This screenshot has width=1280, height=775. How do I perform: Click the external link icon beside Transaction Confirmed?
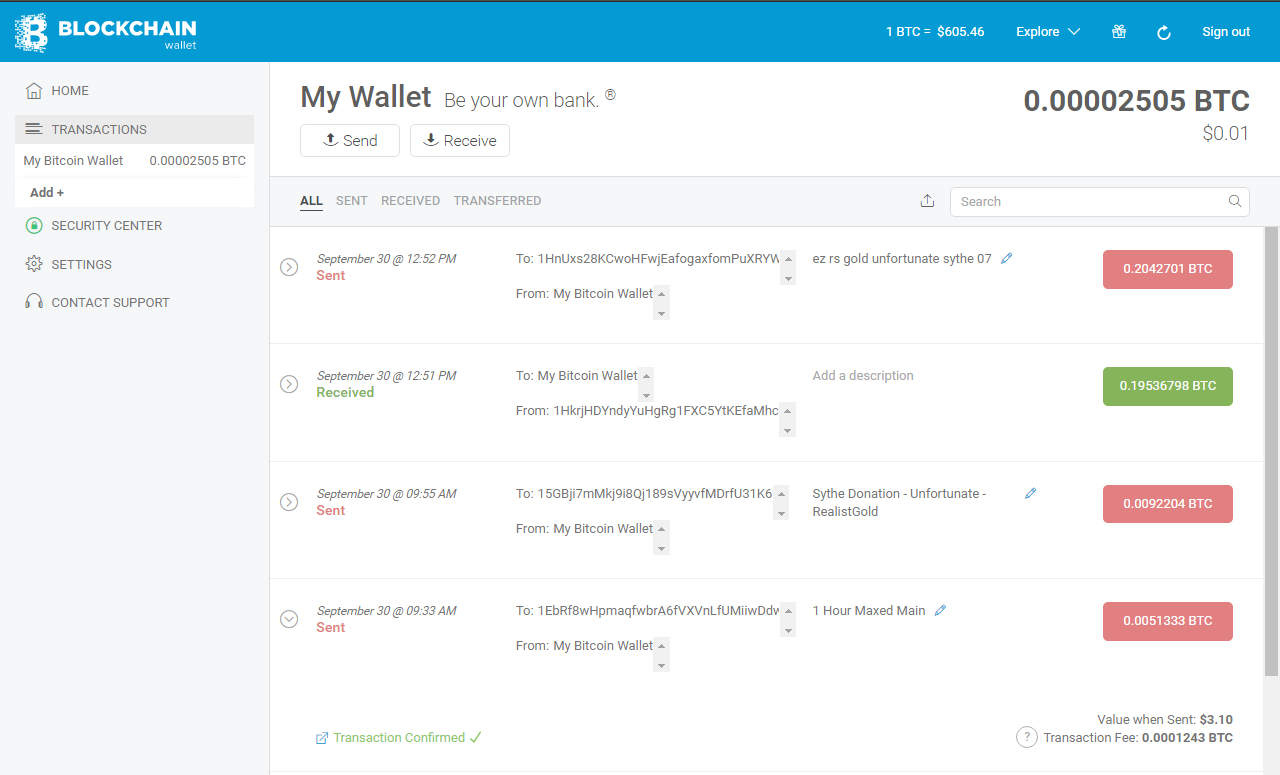[322, 738]
